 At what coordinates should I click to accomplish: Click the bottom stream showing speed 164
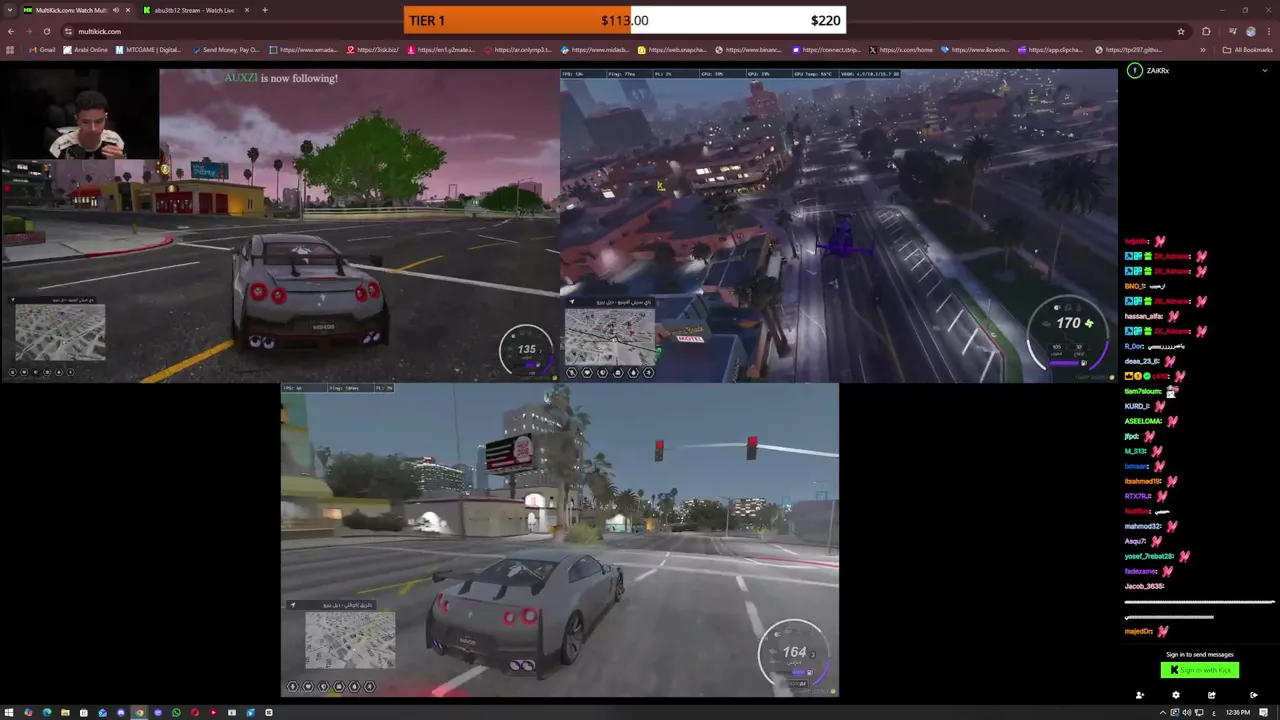tap(560, 539)
